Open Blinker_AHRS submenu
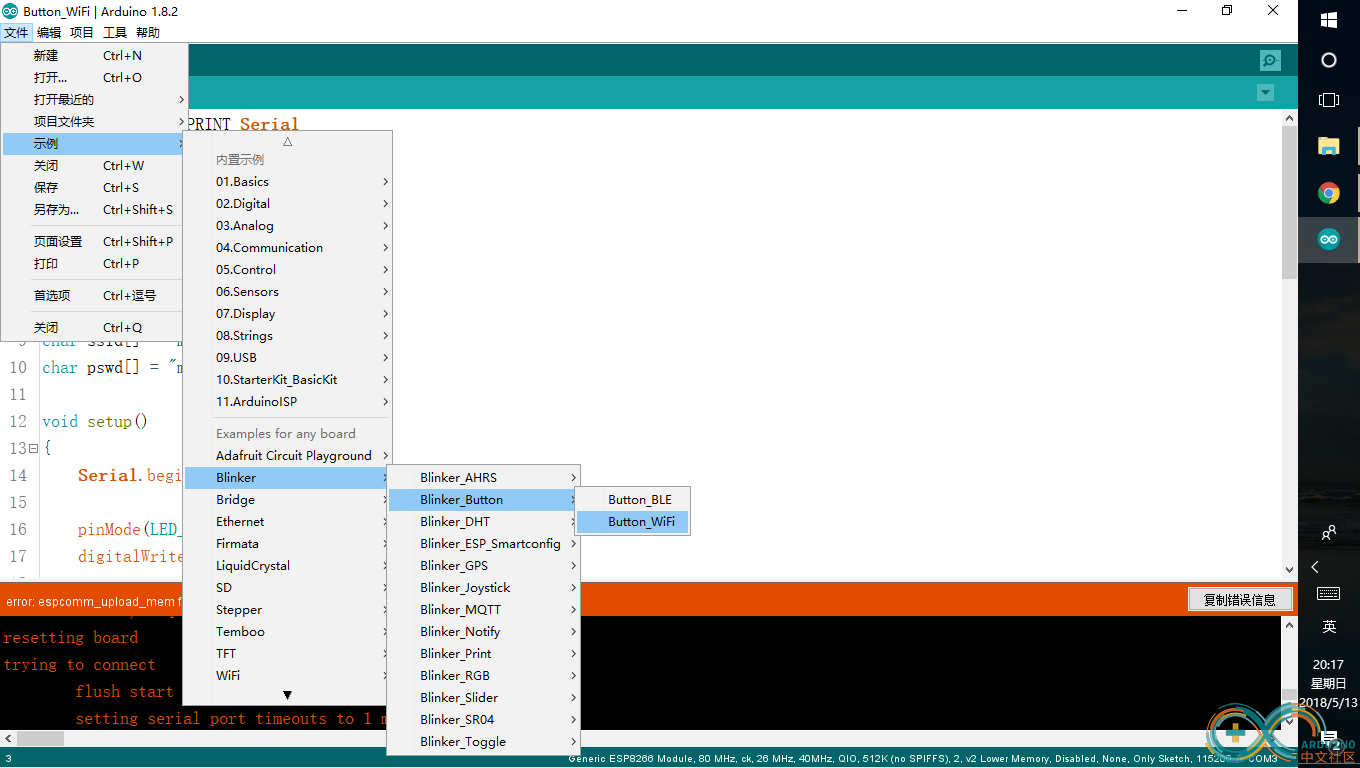This screenshot has width=1360, height=768. click(x=484, y=478)
